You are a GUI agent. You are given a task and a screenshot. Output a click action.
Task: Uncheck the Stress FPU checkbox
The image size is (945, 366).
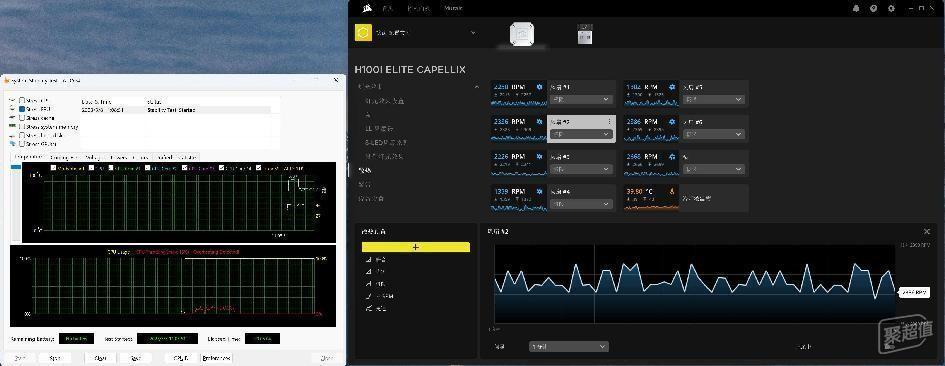click(x=22, y=109)
